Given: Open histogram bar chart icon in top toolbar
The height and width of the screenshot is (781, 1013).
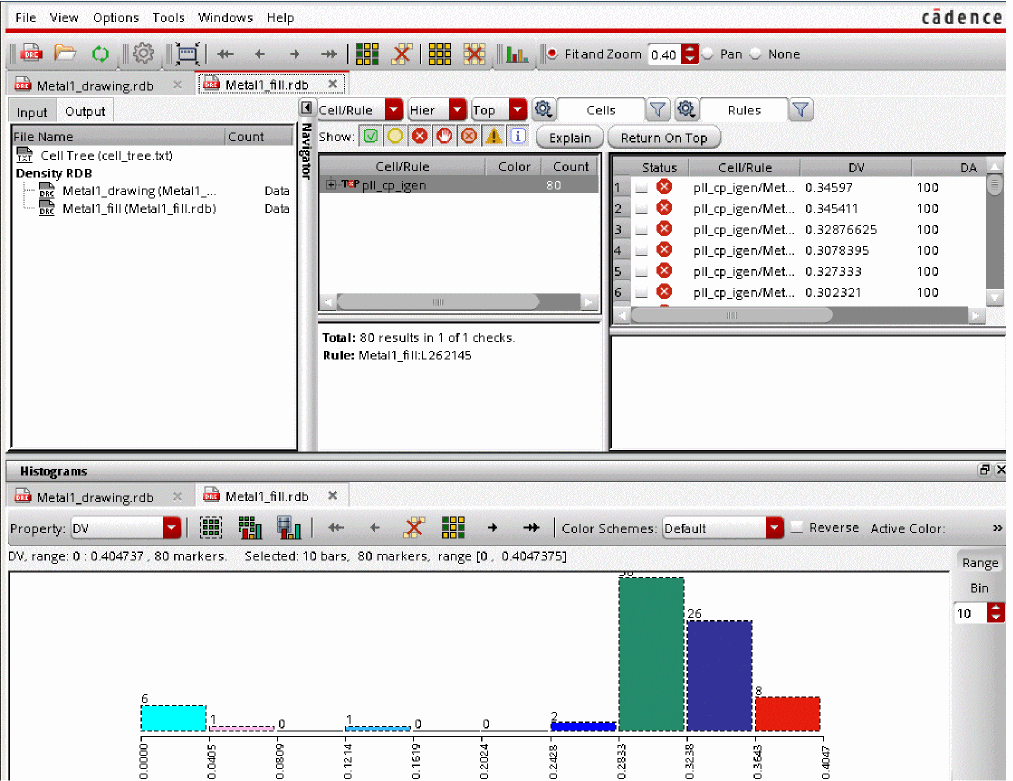Looking at the screenshot, I should (x=517, y=54).
